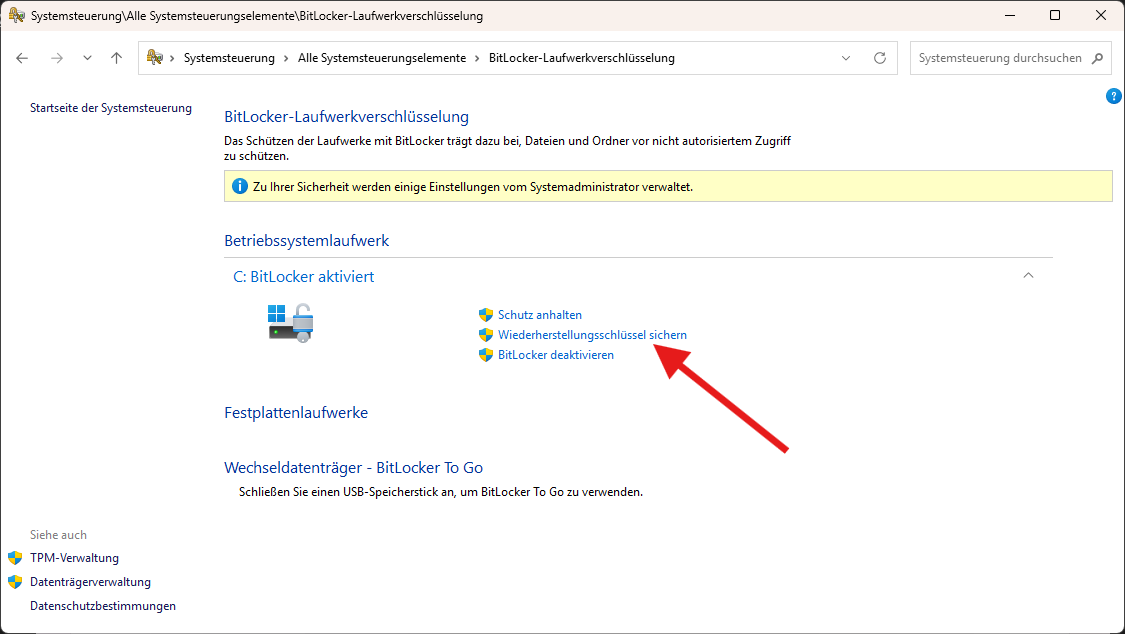The image size is (1125, 634).
Task: Click shield icon beside BitLocker deaktivieren
Action: click(486, 355)
